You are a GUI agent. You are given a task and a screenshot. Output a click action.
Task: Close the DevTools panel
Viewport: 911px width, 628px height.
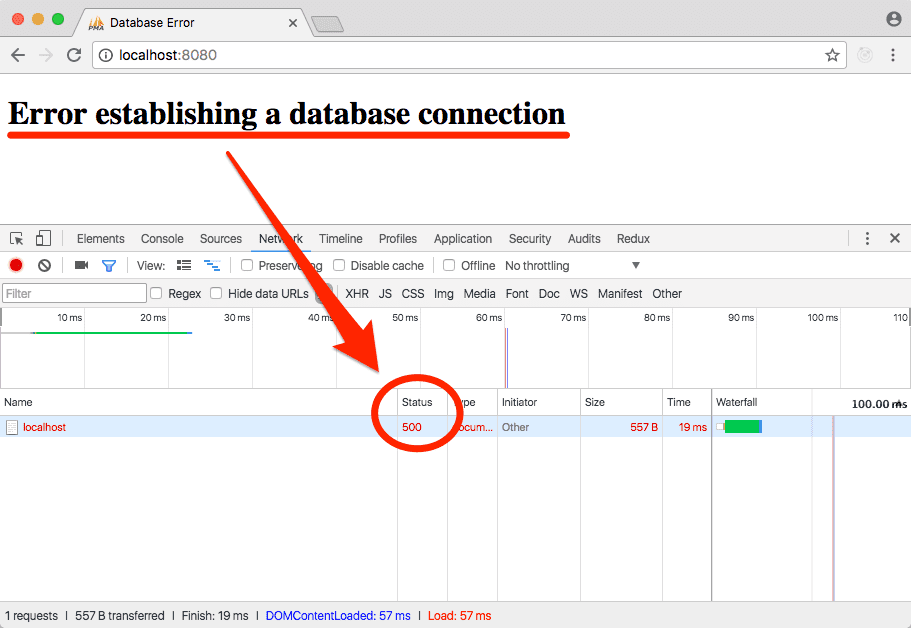point(895,238)
